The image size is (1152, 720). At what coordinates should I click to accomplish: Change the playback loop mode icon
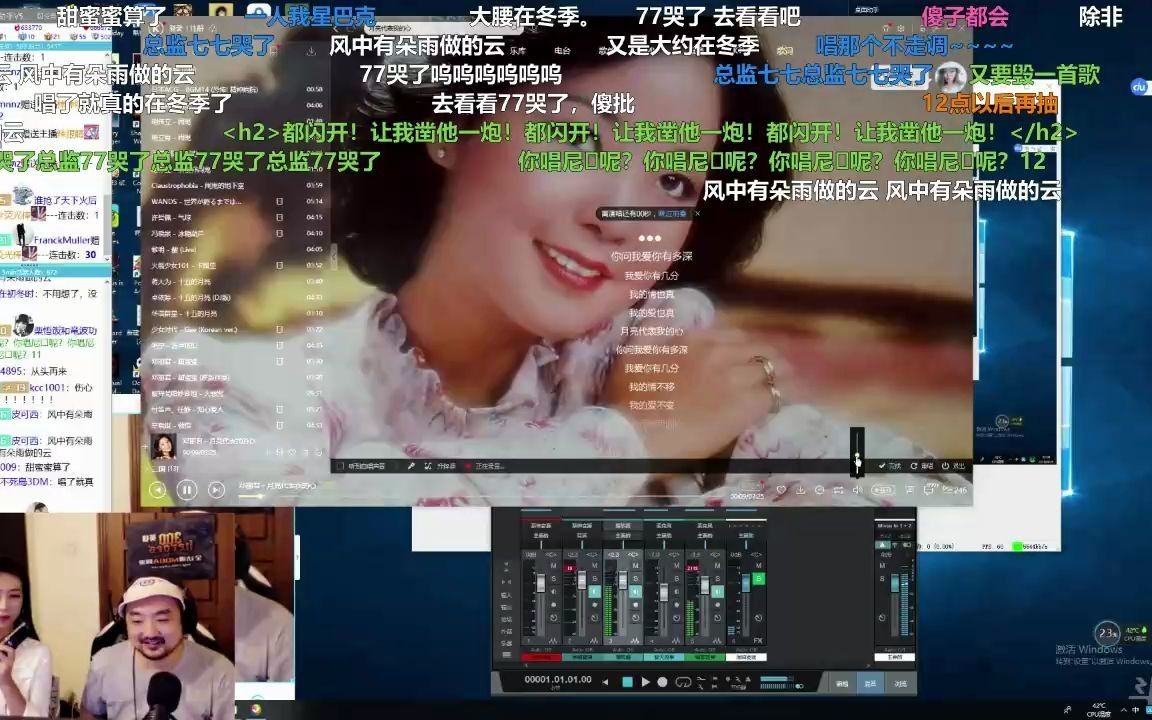(x=839, y=490)
